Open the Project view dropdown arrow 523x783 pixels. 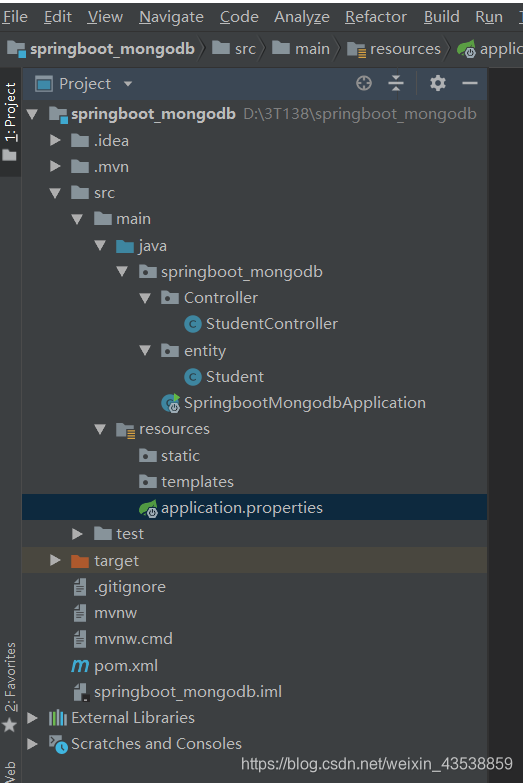pos(128,84)
